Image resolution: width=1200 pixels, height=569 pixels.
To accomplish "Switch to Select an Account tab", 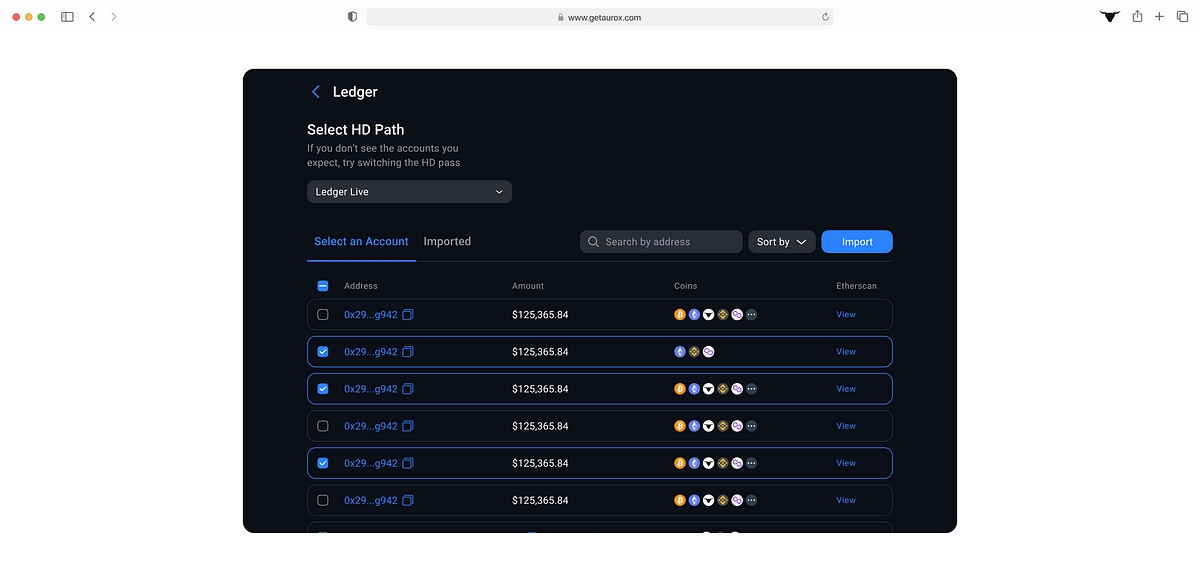I will pyautogui.click(x=361, y=242).
